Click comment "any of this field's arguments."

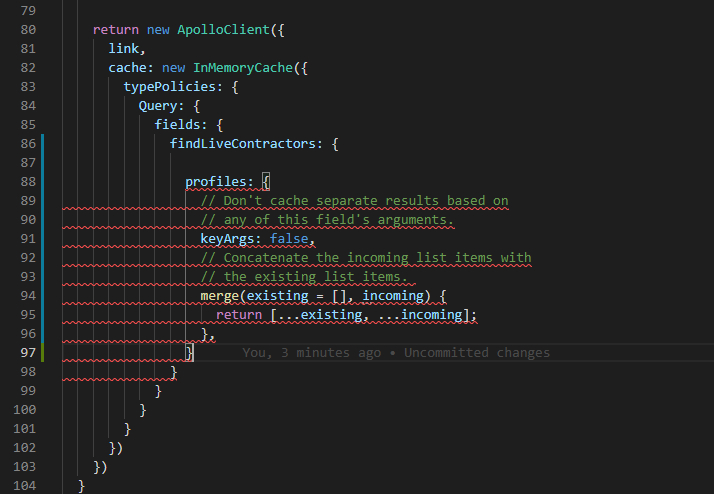click(327, 220)
